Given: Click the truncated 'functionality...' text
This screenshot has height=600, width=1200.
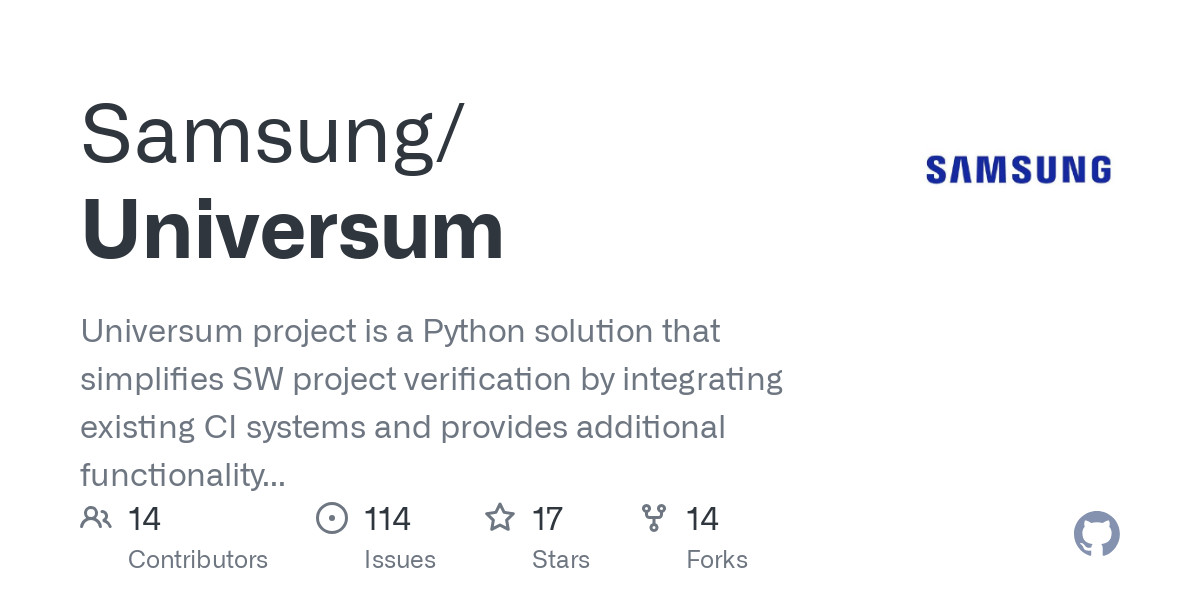Looking at the screenshot, I should click(183, 475).
